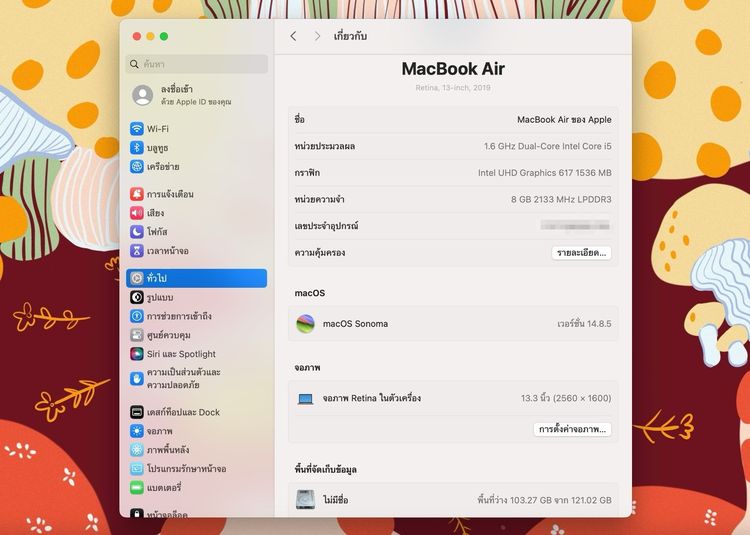Image resolution: width=750 pixels, height=535 pixels.
Task: Click the Siri และ Spotlight icon
Action: [x=137, y=354]
